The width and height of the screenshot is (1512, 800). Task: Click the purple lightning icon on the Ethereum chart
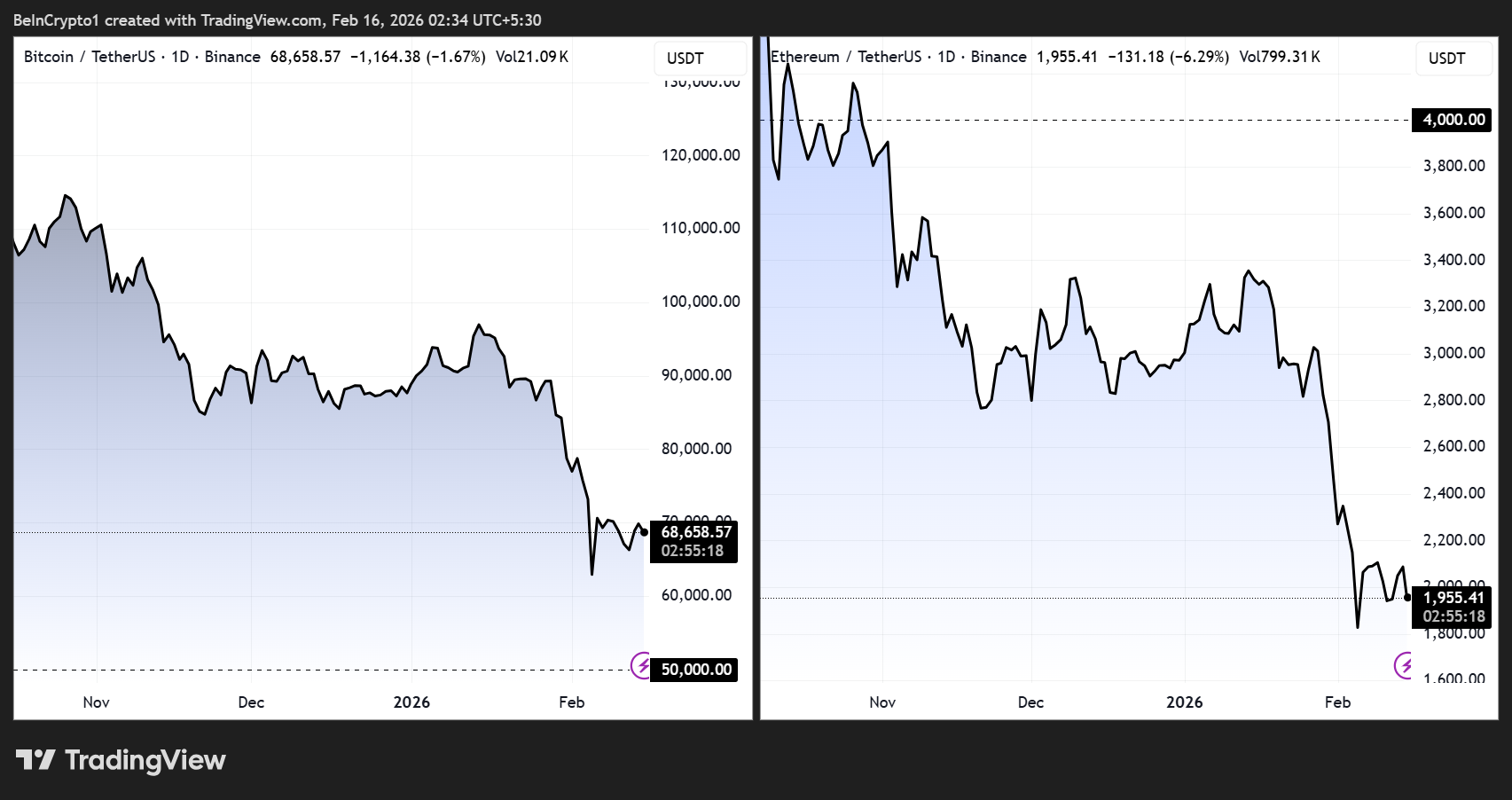point(1403,664)
